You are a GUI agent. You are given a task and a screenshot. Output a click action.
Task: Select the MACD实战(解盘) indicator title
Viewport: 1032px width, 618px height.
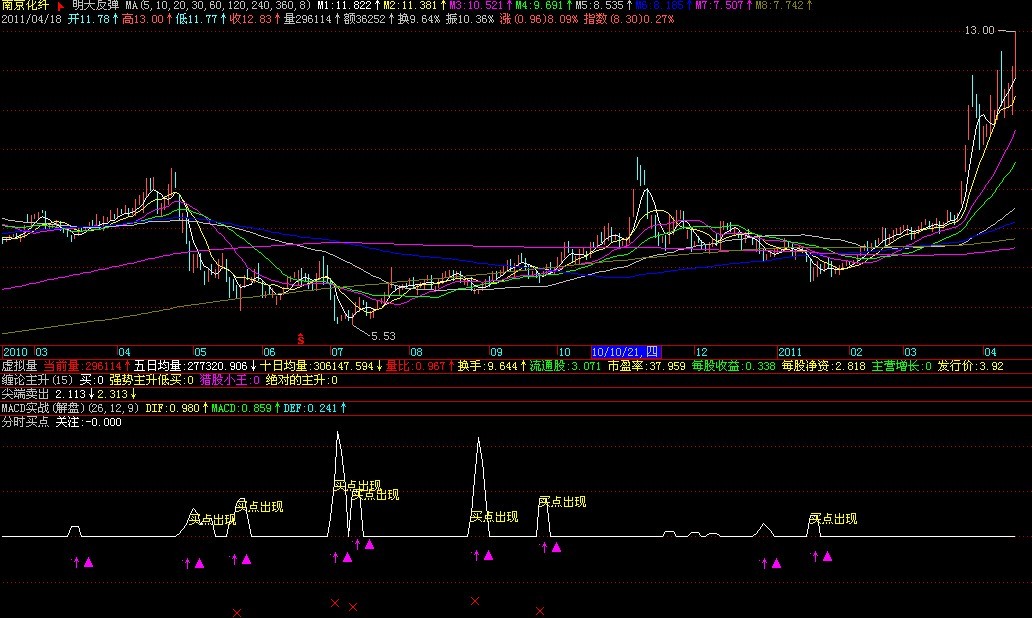coord(57,408)
